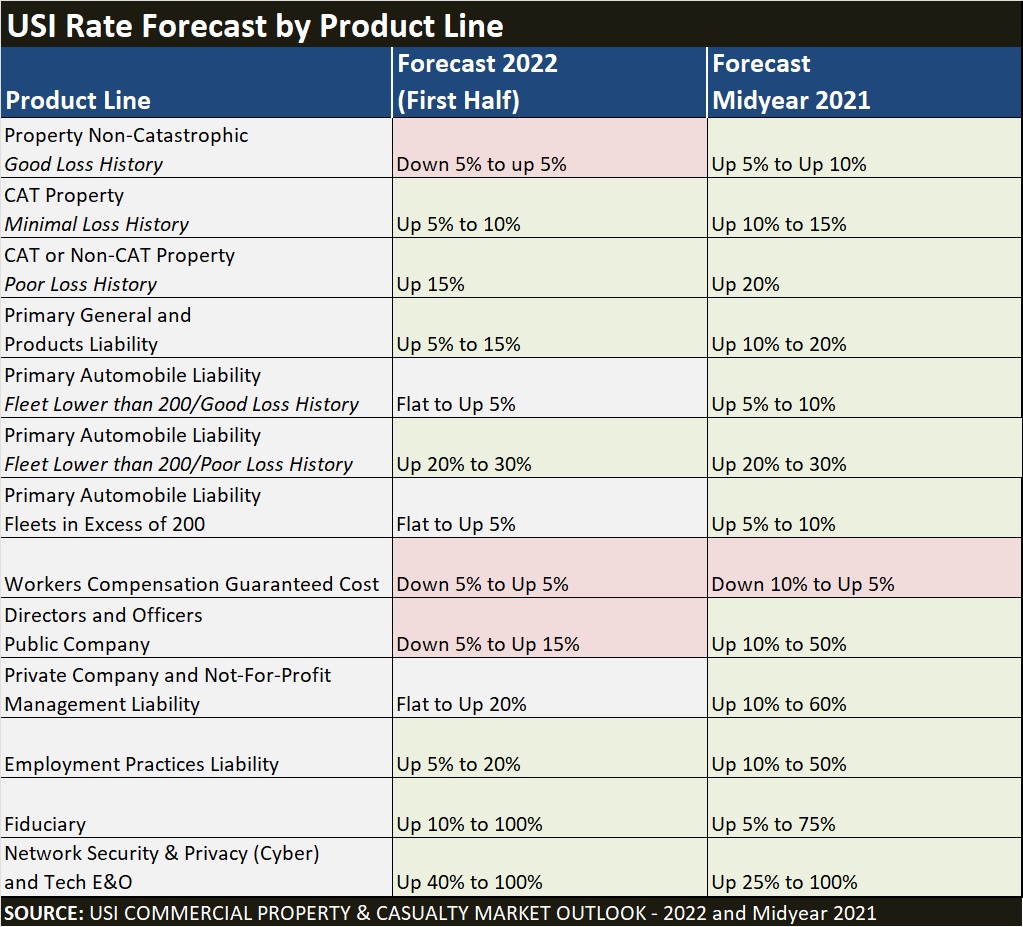Click the table title 'USI Rate Forecast by Product Line'
The image size is (1023, 927).
pos(255,25)
